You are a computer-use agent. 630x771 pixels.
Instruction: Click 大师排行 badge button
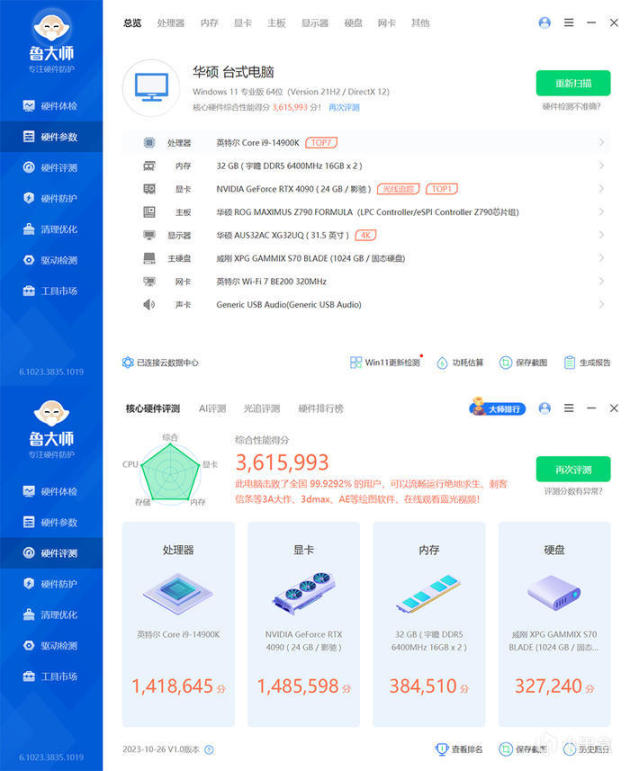(498, 408)
